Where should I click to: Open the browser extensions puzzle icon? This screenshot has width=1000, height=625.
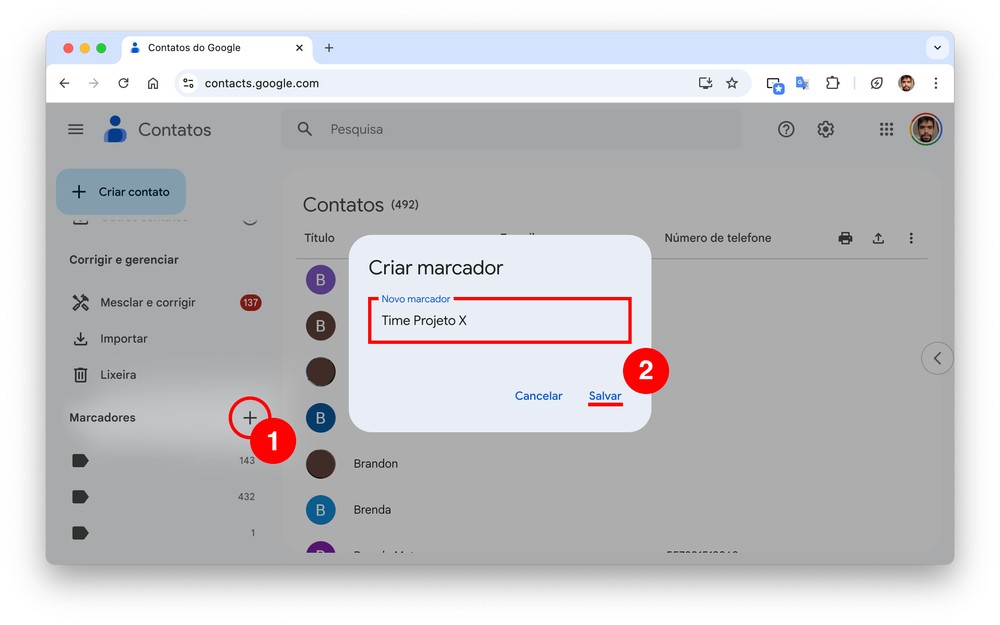(832, 83)
